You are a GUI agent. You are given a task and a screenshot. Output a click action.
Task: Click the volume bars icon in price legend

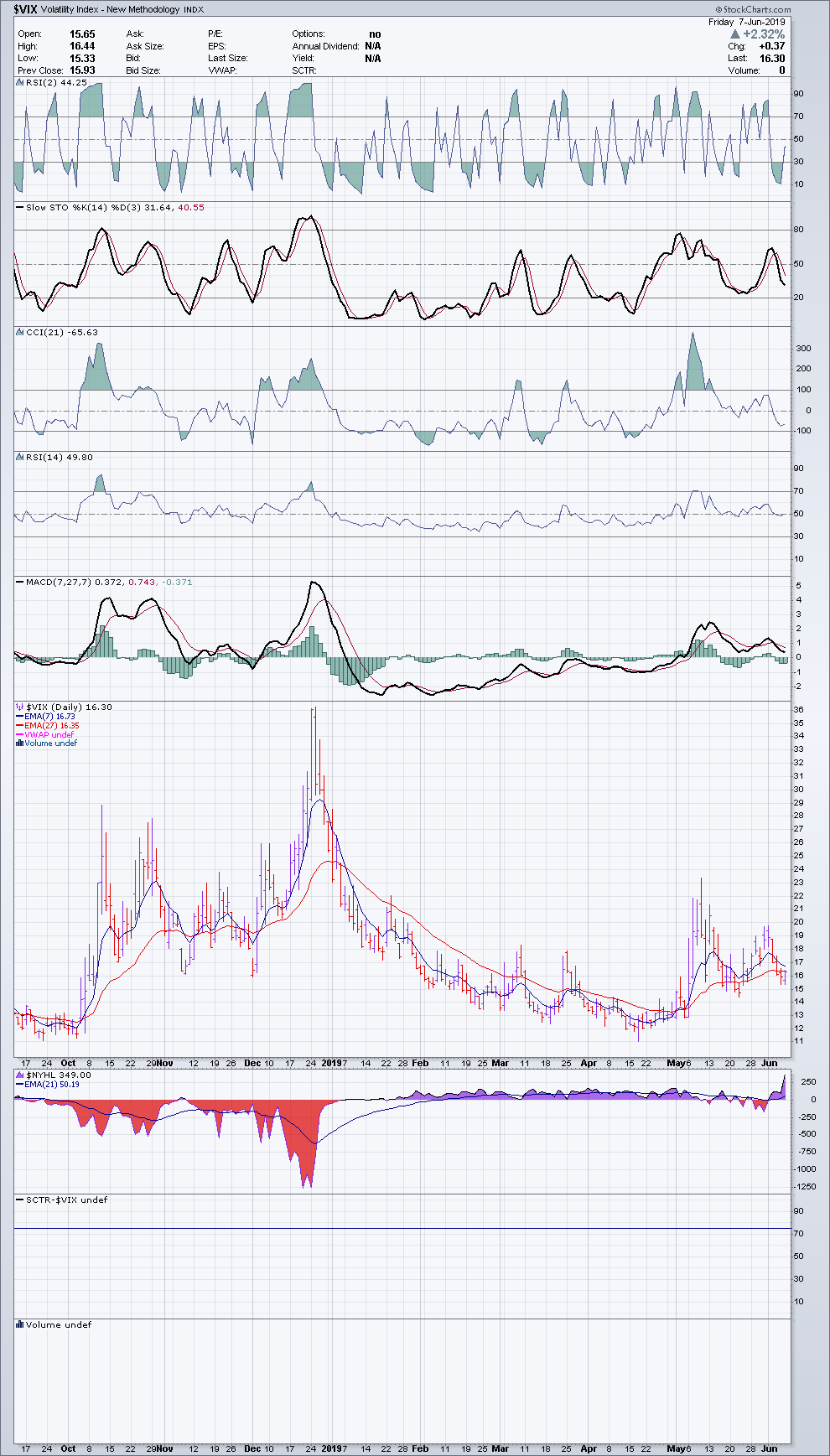19,744
